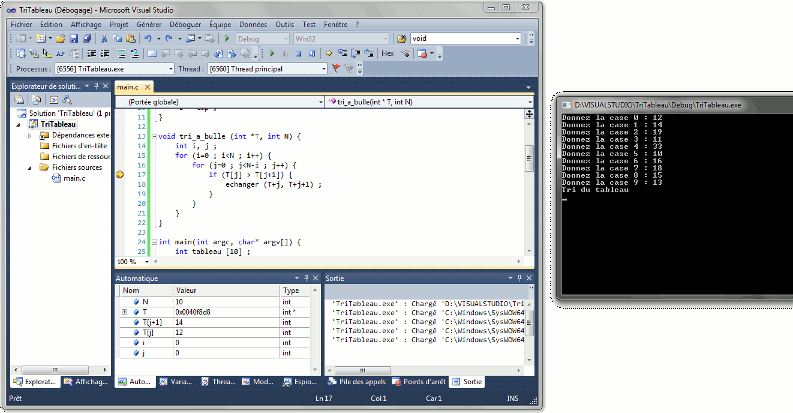This screenshot has width=793, height=413.
Task: Show next statement yellow arrow icon
Action: click(329, 53)
